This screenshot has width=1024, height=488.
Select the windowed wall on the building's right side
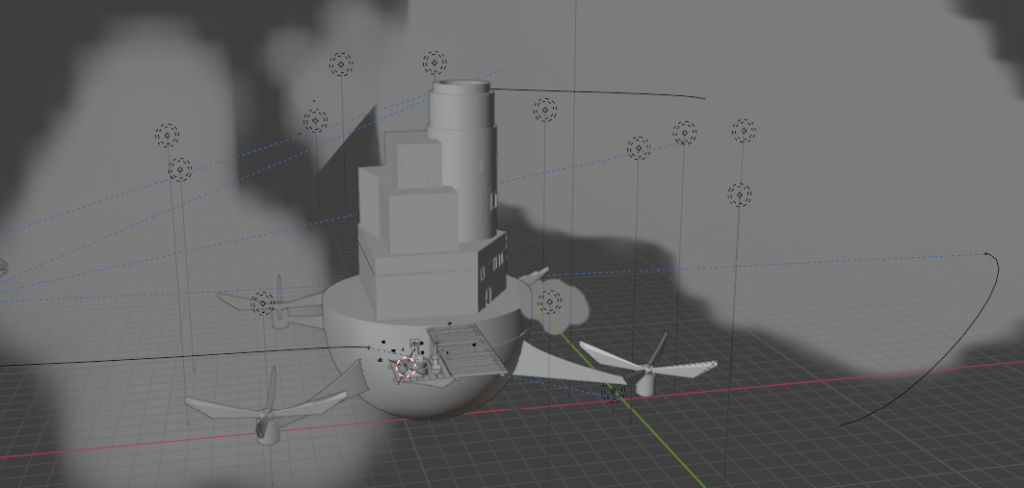[x=494, y=268]
